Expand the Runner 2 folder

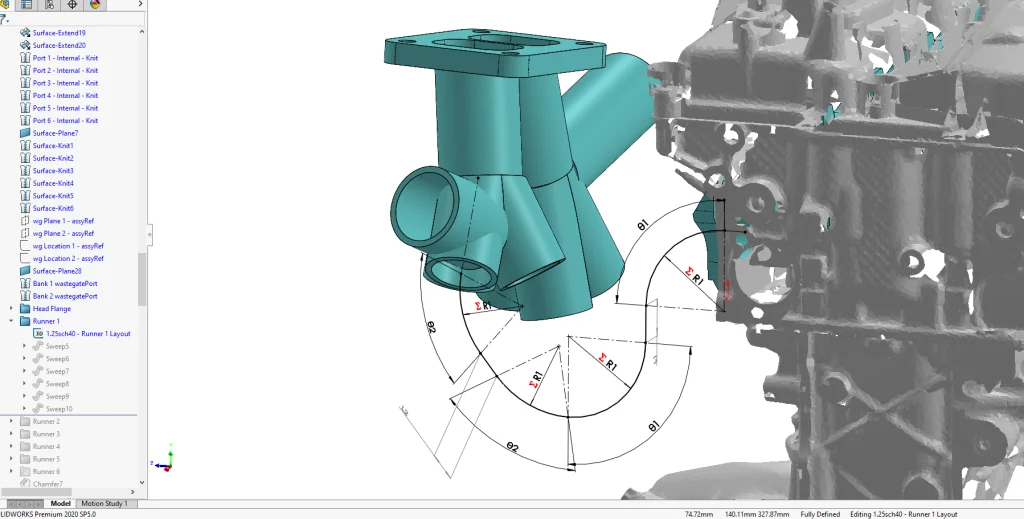coord(12,422)
